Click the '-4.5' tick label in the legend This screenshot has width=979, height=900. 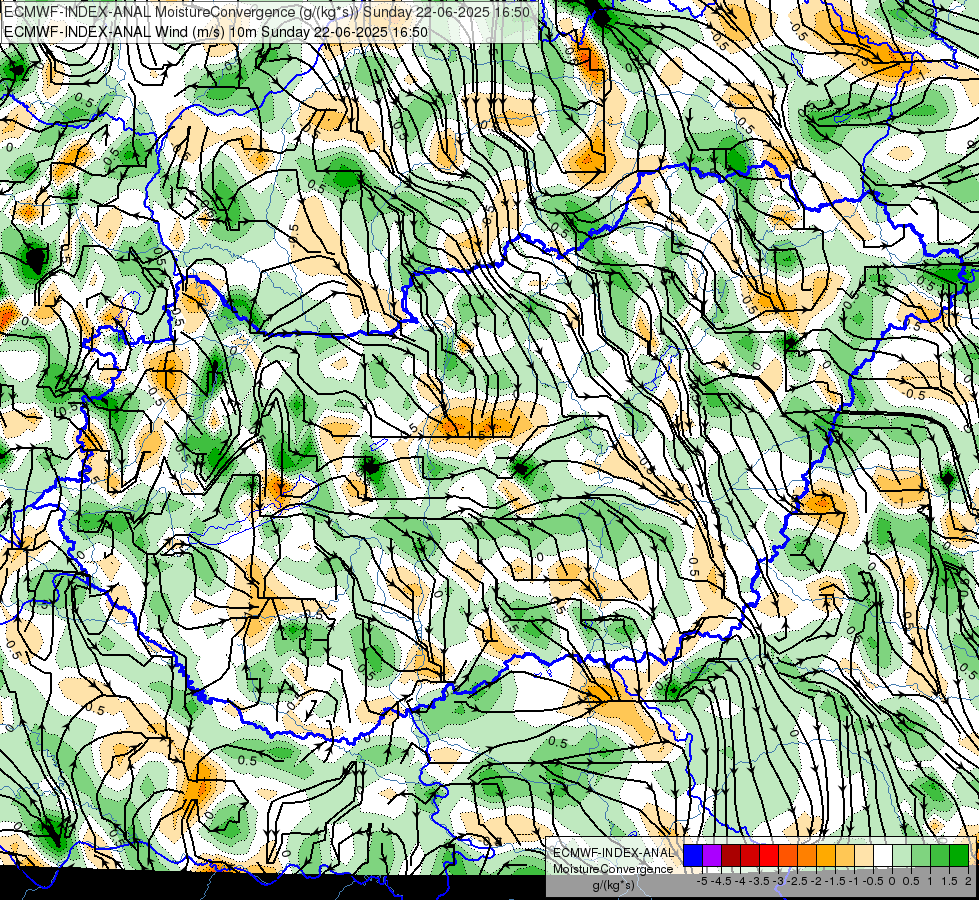722,881
